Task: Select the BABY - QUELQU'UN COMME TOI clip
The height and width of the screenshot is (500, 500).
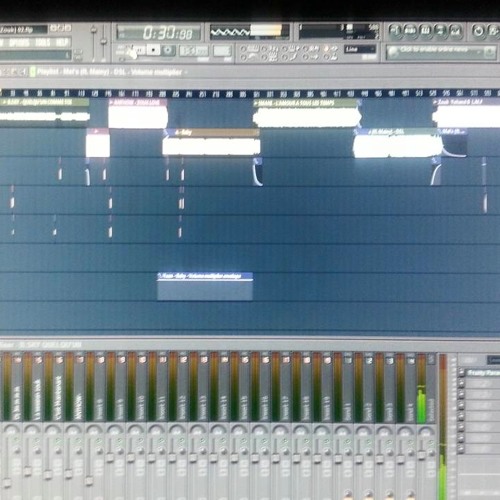Action: coord(44,113)
